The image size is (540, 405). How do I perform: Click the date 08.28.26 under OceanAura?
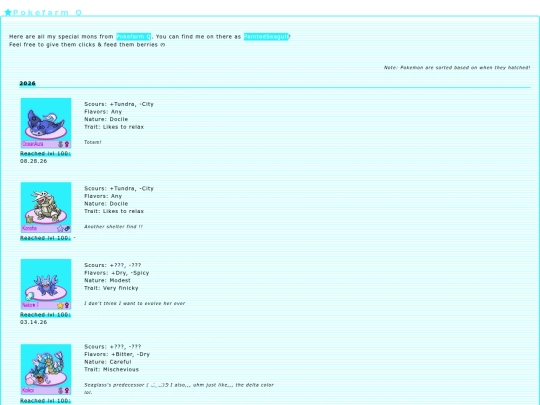coord(33,161)
